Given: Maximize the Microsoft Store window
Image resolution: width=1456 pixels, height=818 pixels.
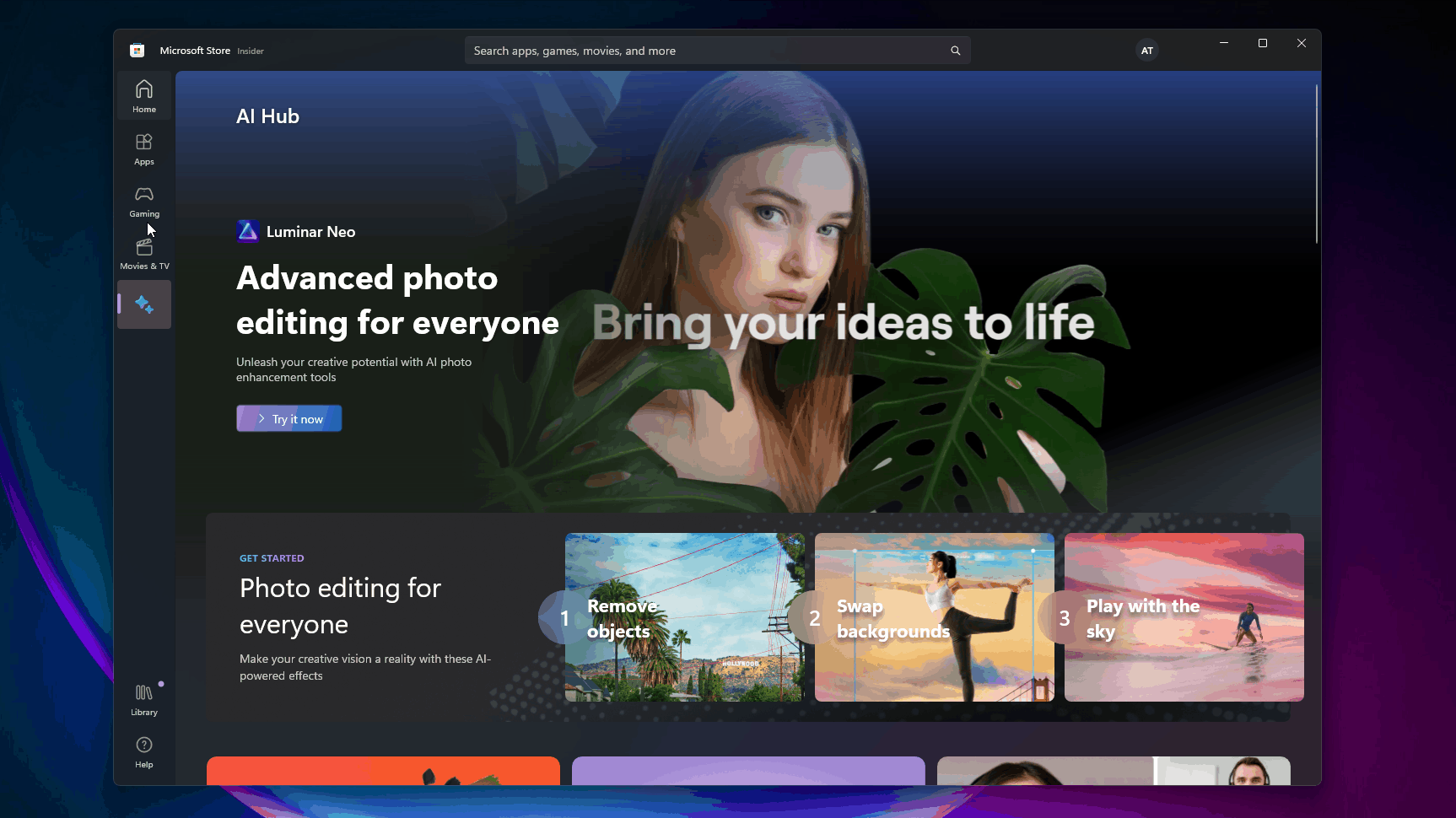Looking at the screenshot, I should 1263,43.
